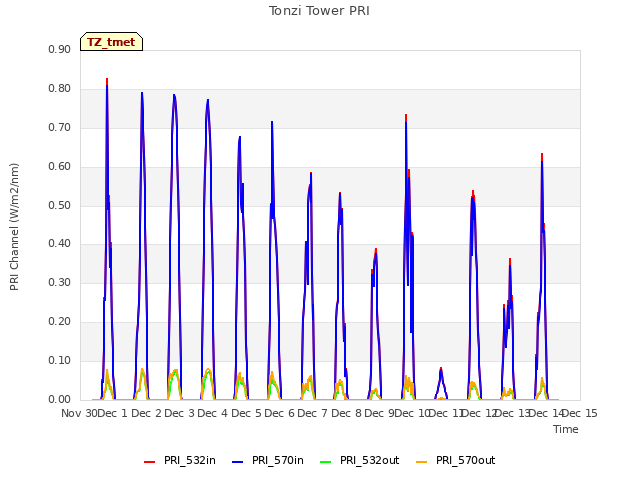Click the PRI Channel (W/m2/nm) axis label
640x480 pixels.
[14, 227]
